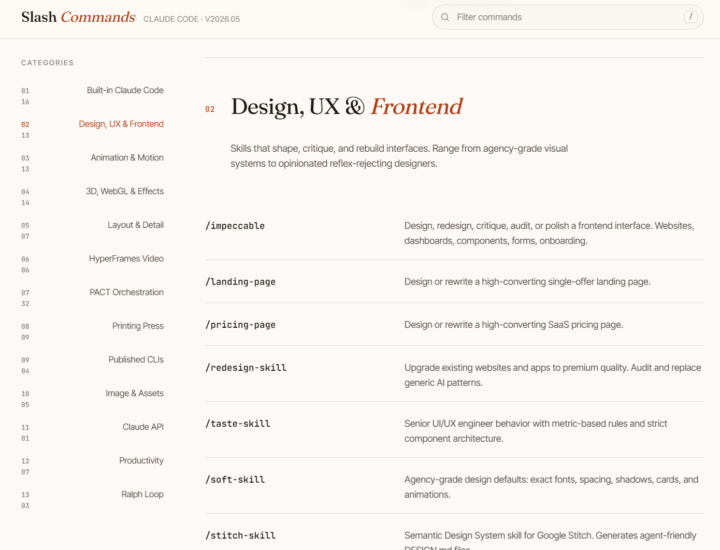Viewport: 720px width, 550px height.
Task: Jump to Layout & Detail category
Action: click(92, 230)
